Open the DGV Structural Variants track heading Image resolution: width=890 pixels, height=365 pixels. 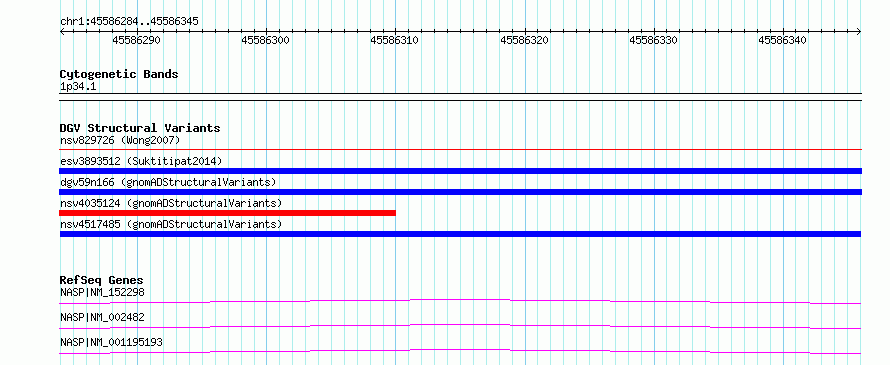pyautogui.click(x=140, y=128)
